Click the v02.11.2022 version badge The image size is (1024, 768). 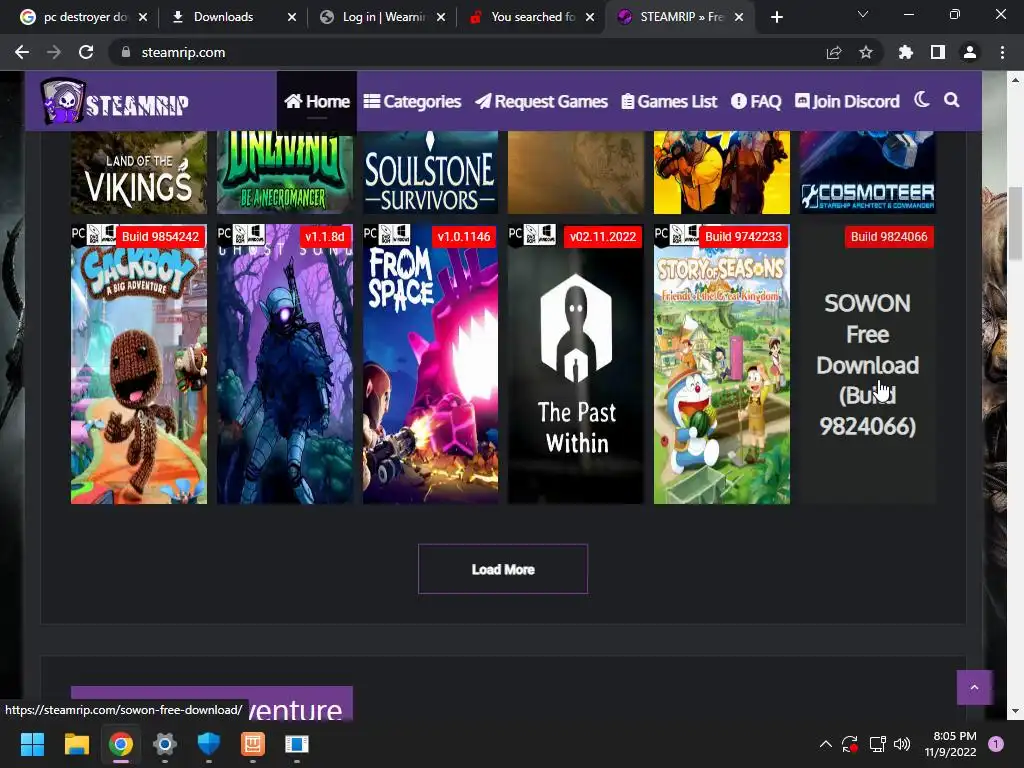click(x=602, y=236)
